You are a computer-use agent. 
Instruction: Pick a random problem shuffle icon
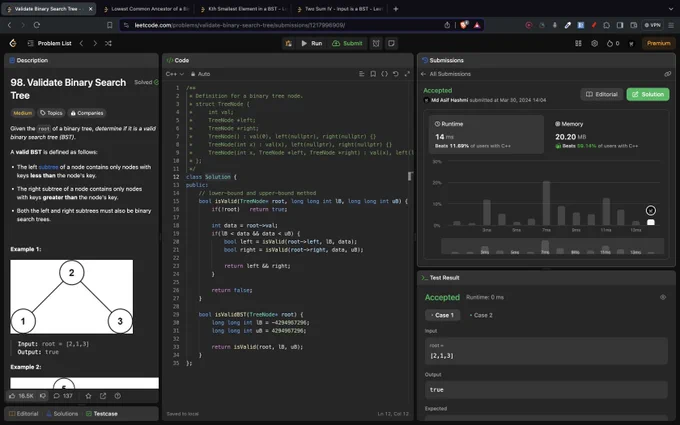[108, 43]
